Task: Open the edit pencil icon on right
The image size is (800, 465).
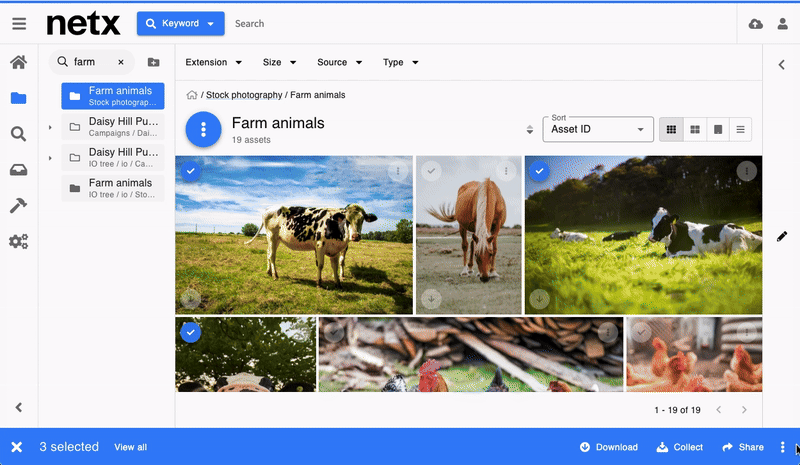Action: (x=782, y=237)
